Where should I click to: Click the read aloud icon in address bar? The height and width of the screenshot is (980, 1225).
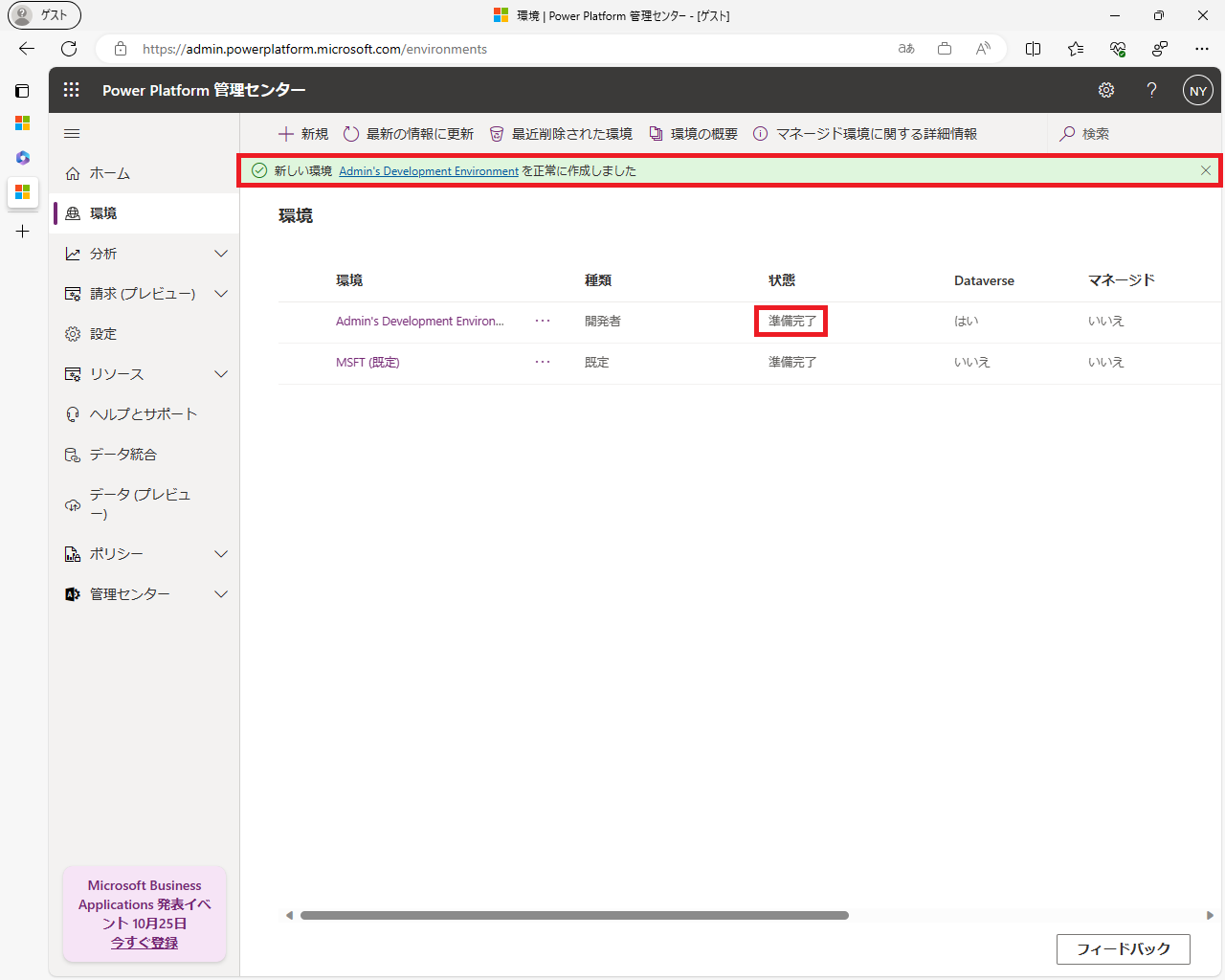[x=983, y=49]
